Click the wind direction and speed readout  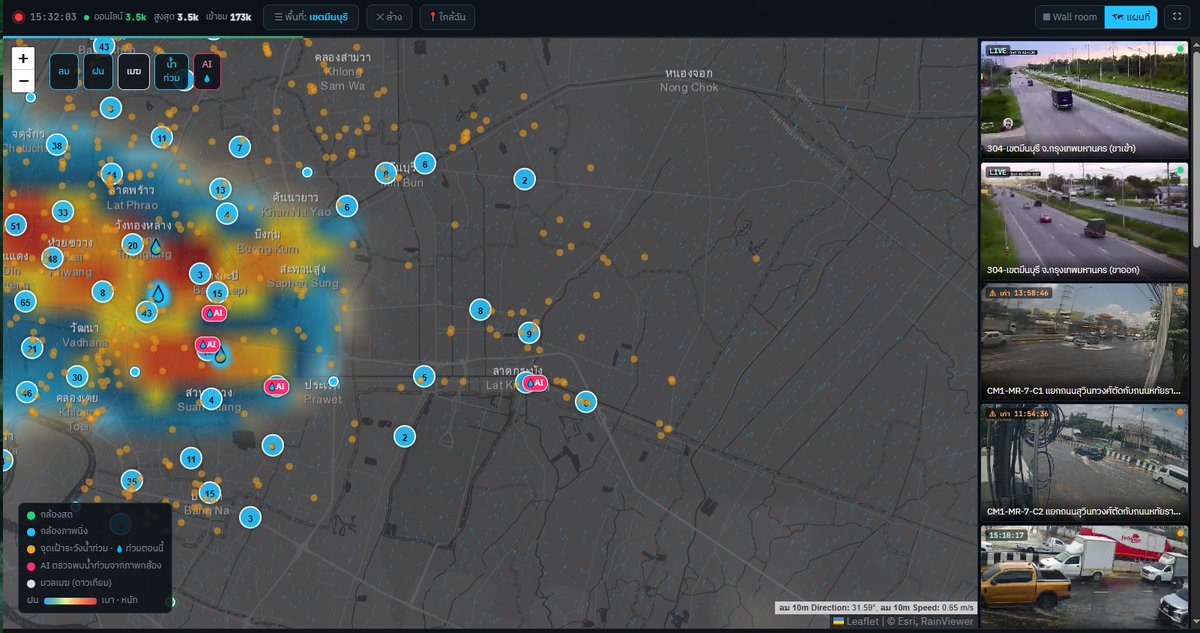tap(875, 607)
